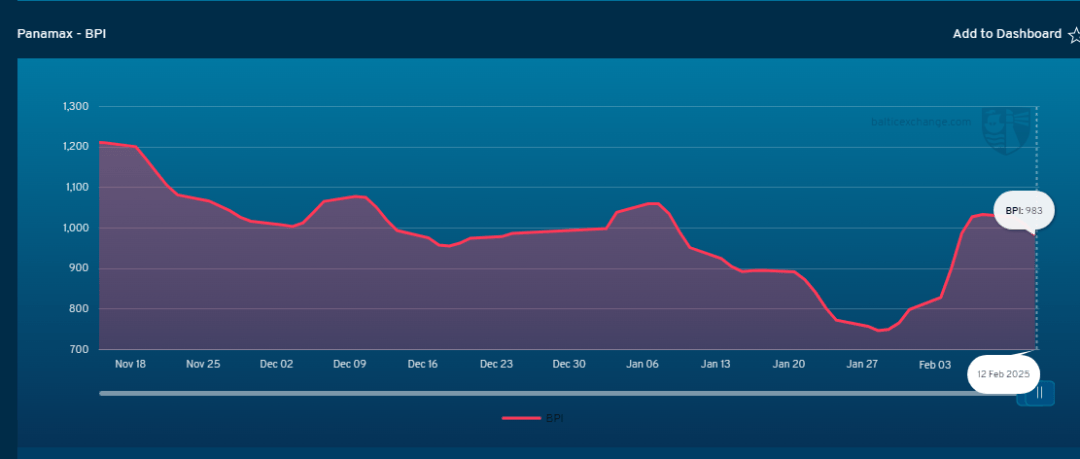Click the Jan 27 x-axis label
The height and width of the screenshot is (459, 1080).
point(862,365)
